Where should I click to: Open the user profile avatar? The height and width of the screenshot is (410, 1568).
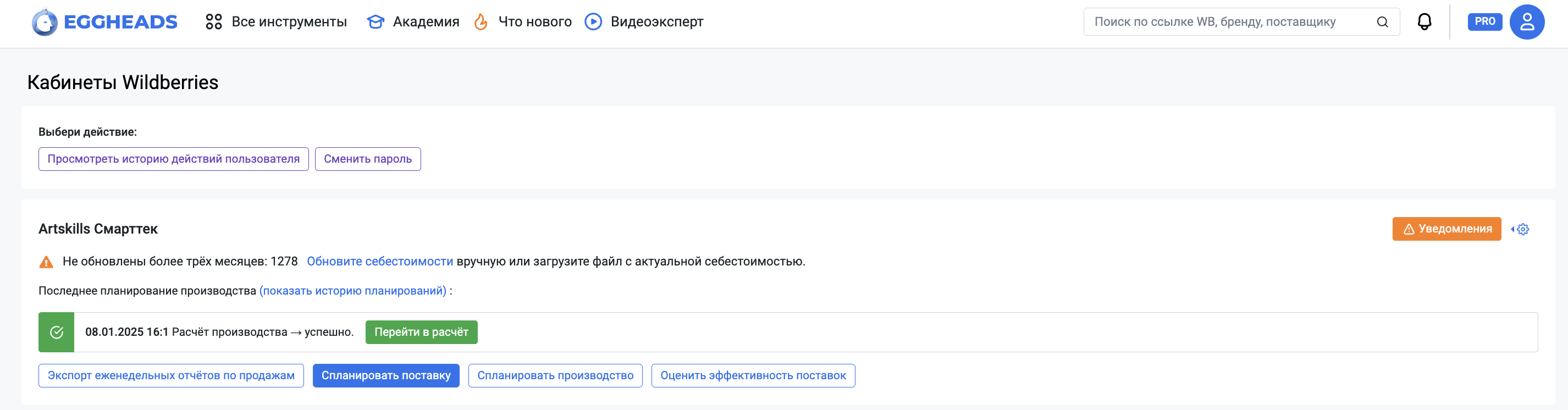1526,22
